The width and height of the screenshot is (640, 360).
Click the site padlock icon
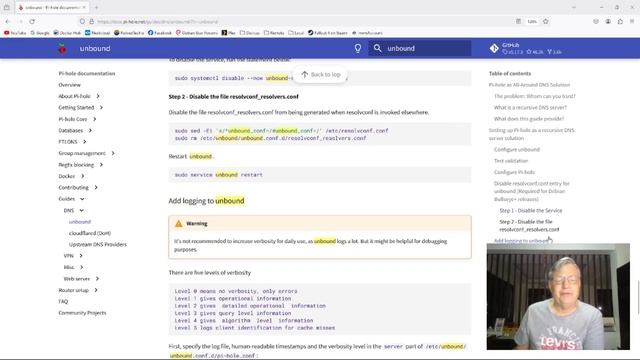pos(91,21)
